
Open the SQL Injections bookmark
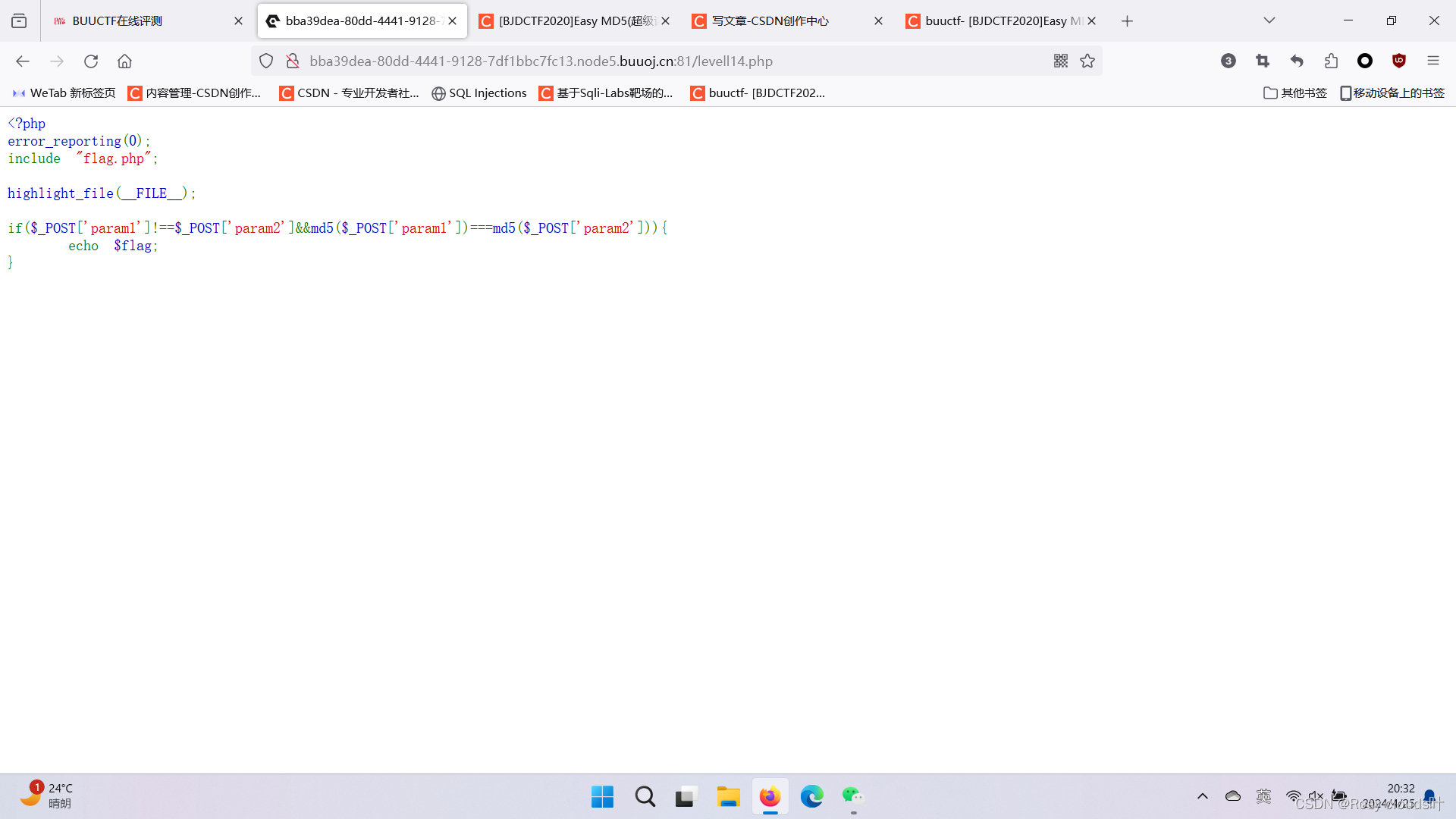pyautogui.click(x=479, y=93)
